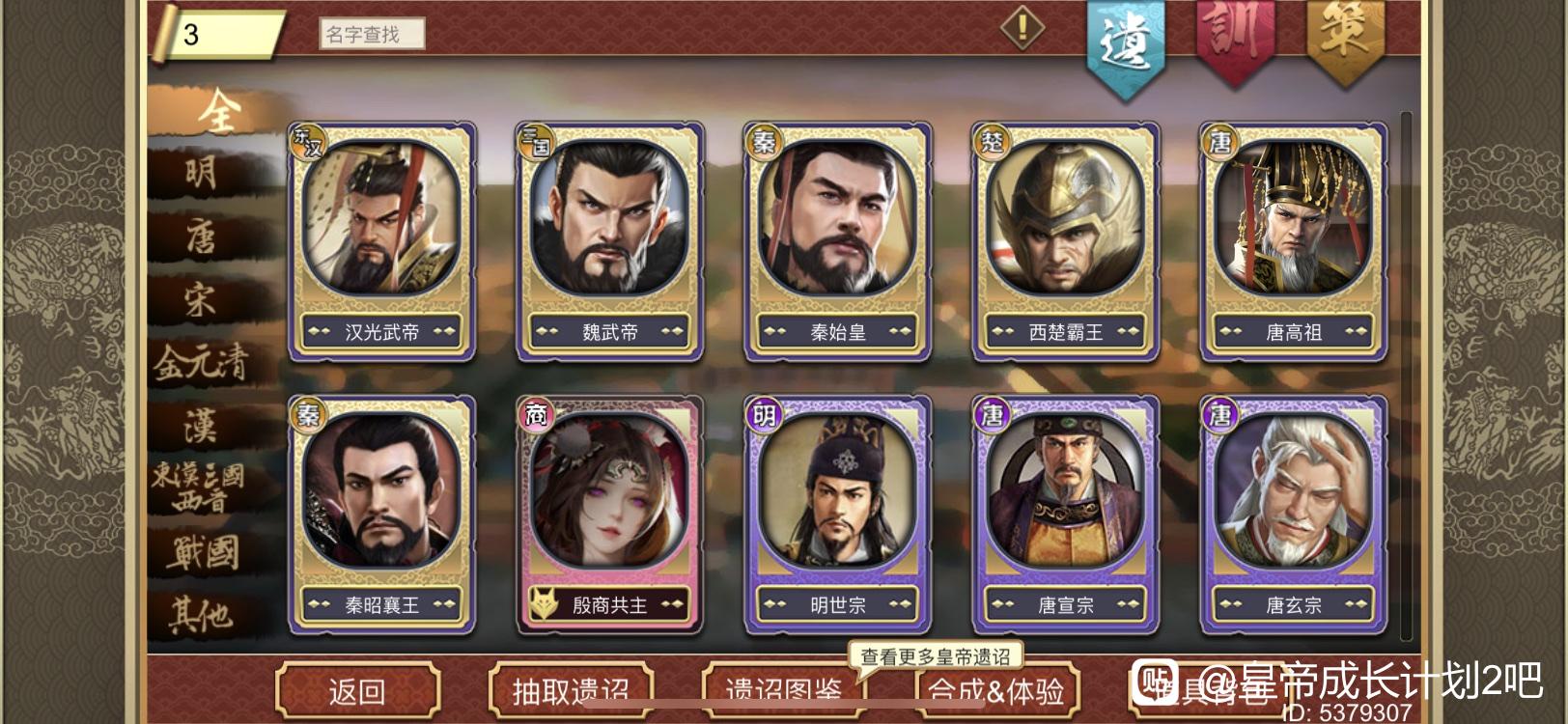The image size is (1568, 724).
Task: Select the 汉光武帝 emperor portrait
Action: (x=381, y=215)
